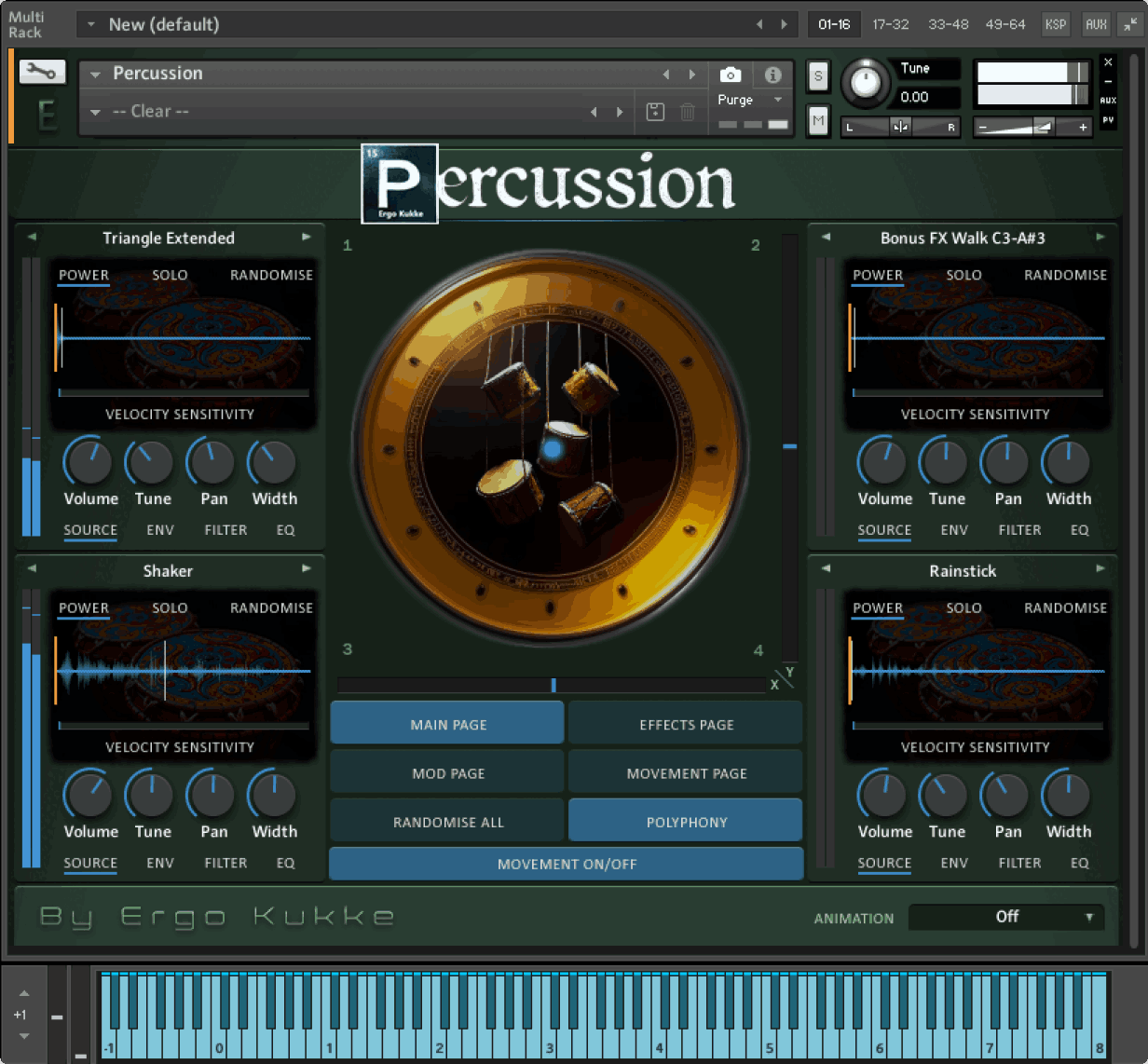Click the POLYPHONY button
The image size is (1148, 1064).
(x=686, y=822)
